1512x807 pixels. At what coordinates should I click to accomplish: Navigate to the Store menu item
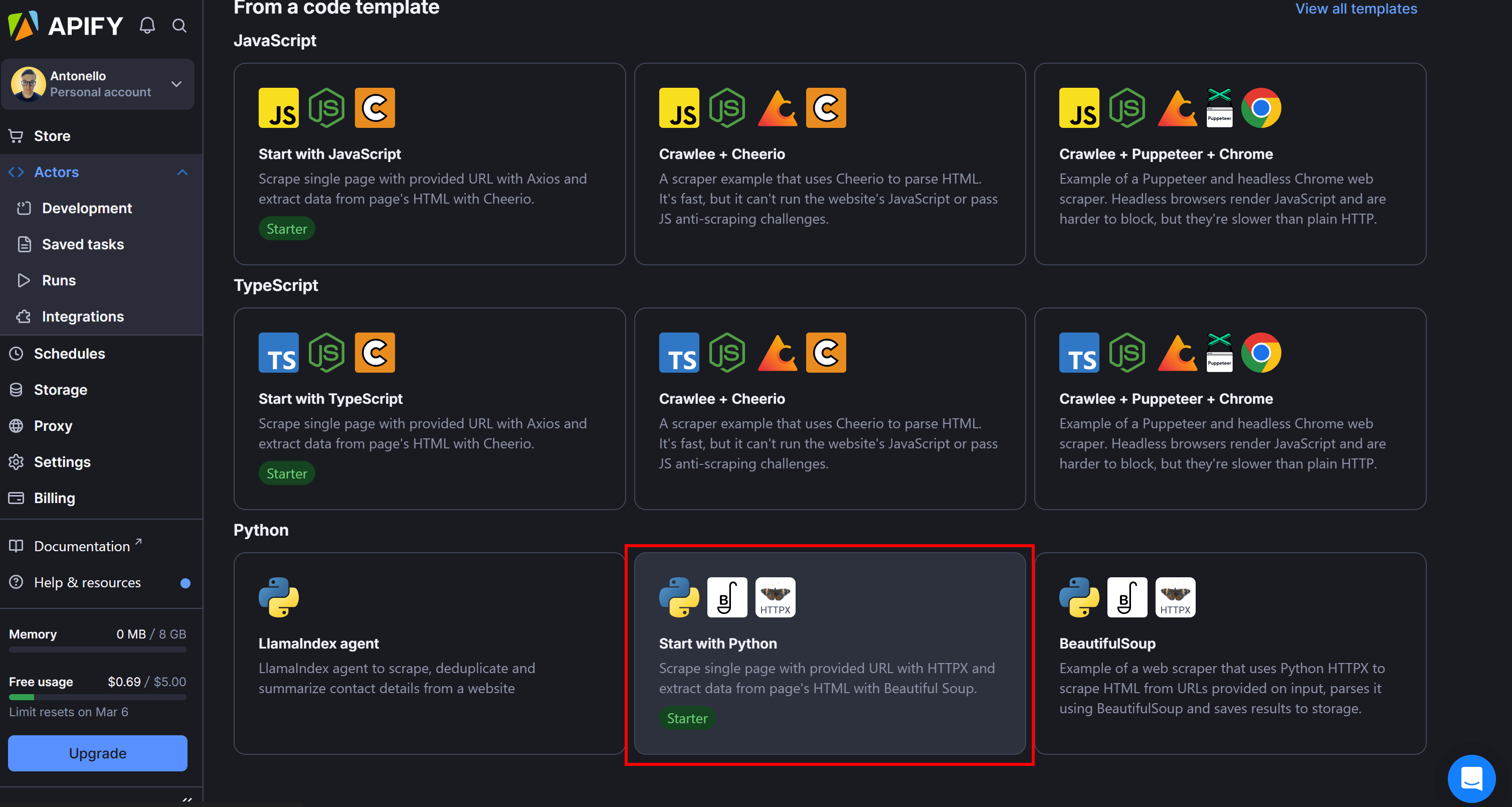point(52,136)
